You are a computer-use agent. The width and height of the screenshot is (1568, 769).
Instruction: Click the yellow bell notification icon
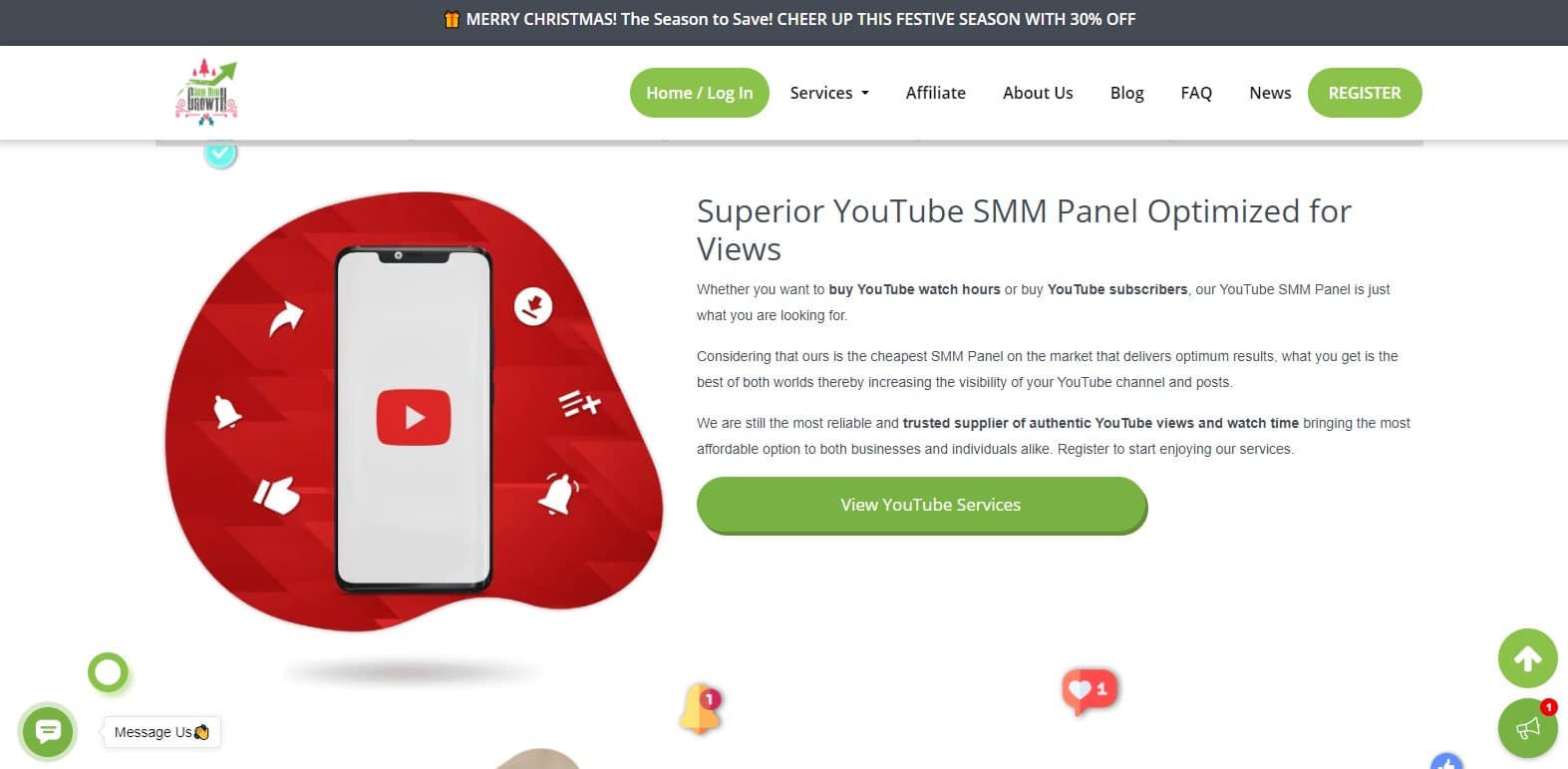click(701, 709)
